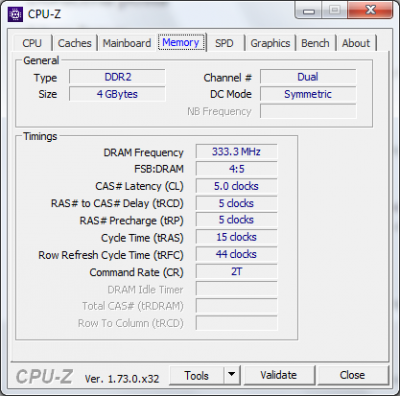
Task: Click the Command Rate 2T field
Action: pos(236,272)
